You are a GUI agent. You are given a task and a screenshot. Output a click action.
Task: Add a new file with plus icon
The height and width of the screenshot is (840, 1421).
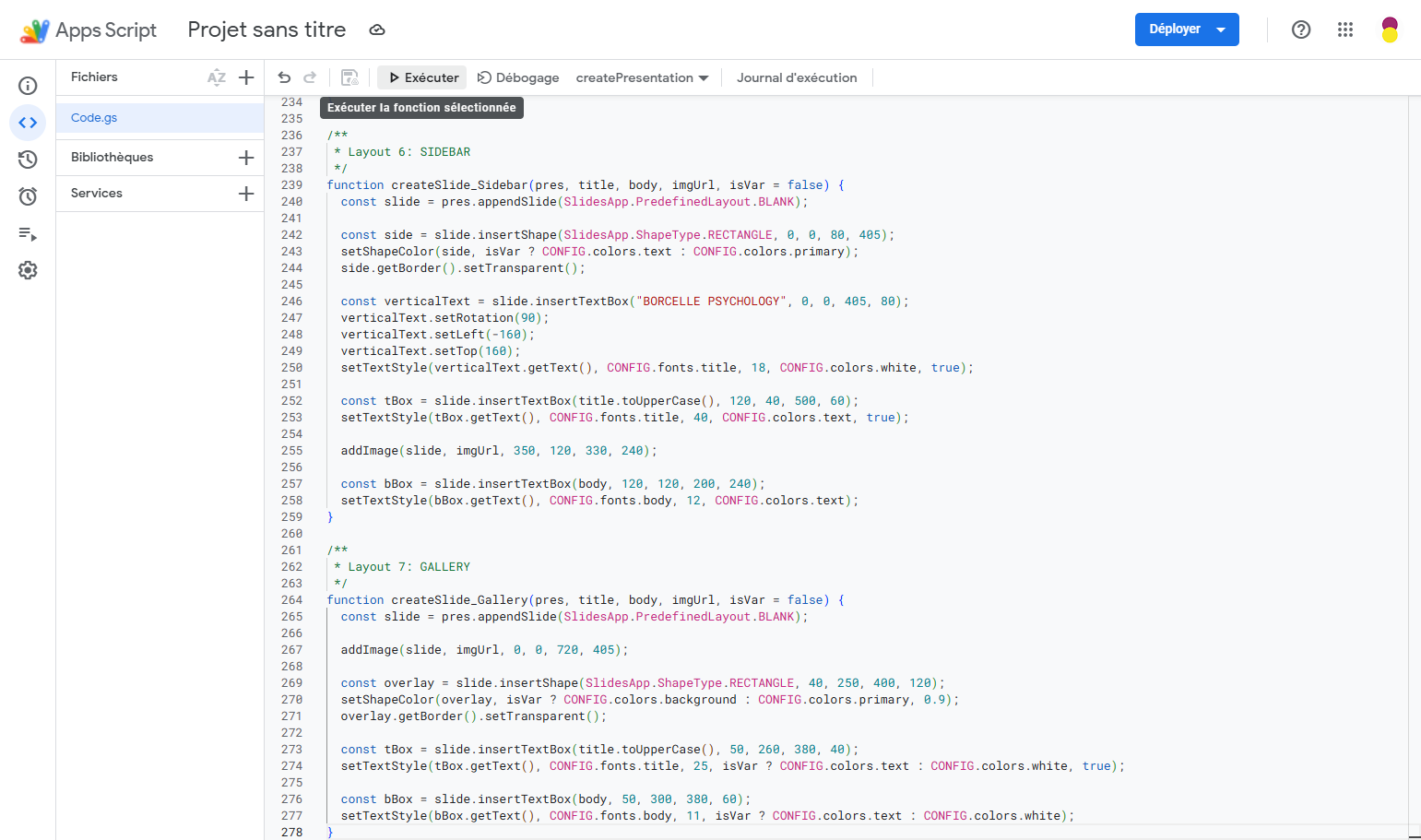(246, 77)
